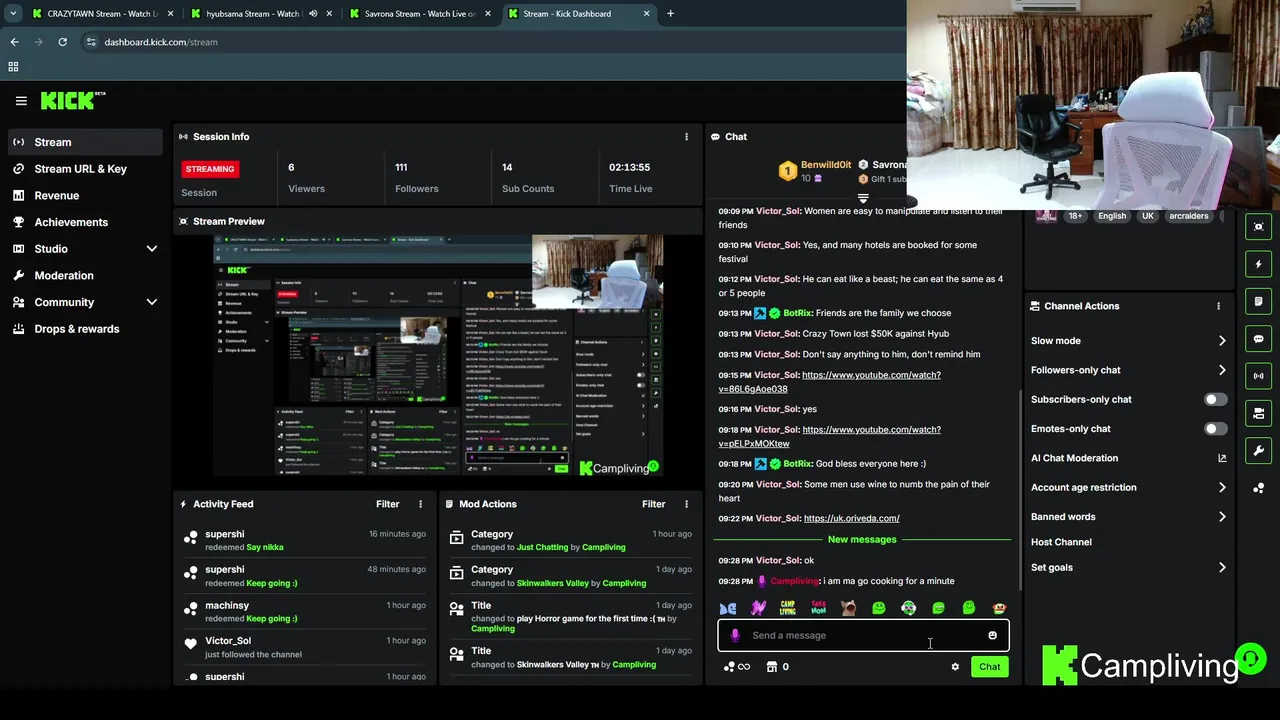Open Slow mode settings arrow
Image resolution: width=1280 pixels, height=720 pixels.
pyautogui.click(x=1222, y=341)
